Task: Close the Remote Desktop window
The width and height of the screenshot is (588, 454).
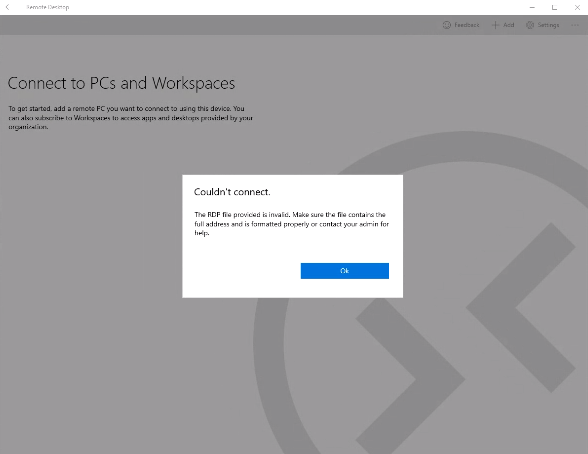Action: click(578, 7)
